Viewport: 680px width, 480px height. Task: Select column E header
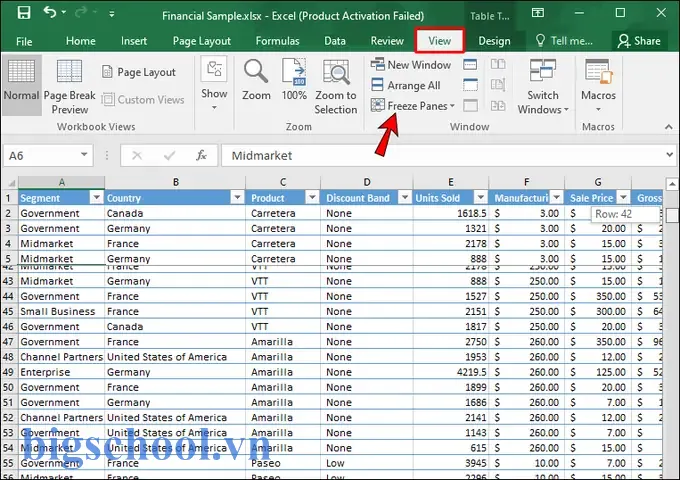451,182
